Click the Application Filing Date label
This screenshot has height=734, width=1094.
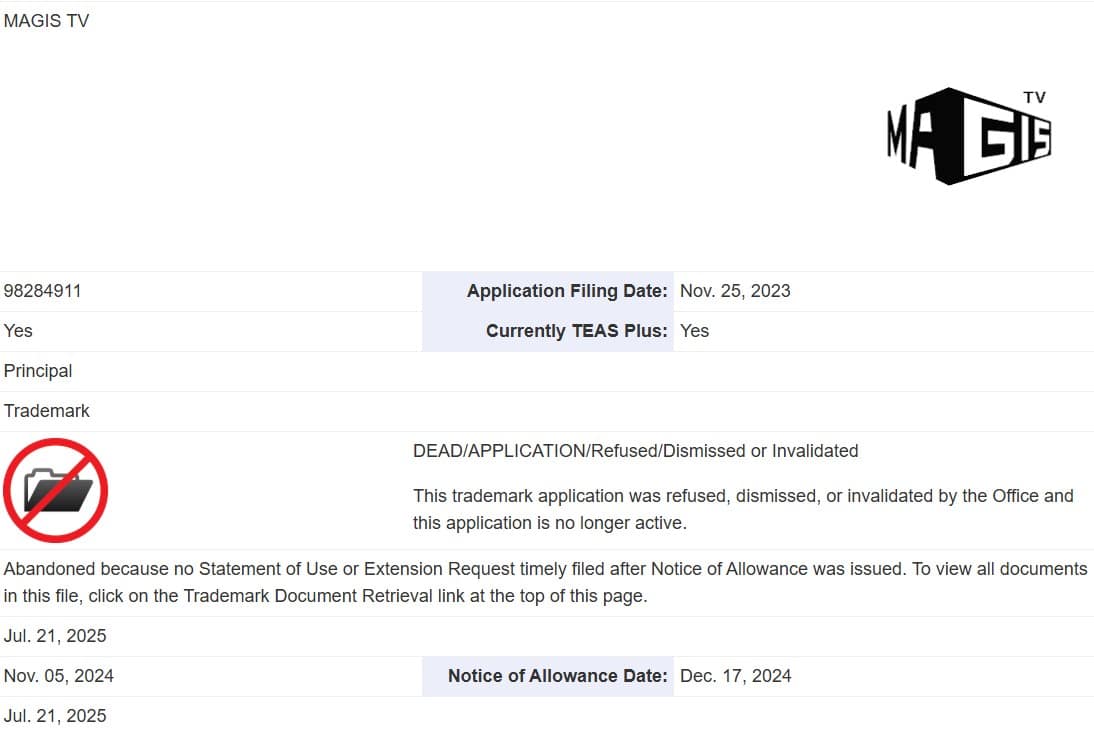(x=566, y=291)
